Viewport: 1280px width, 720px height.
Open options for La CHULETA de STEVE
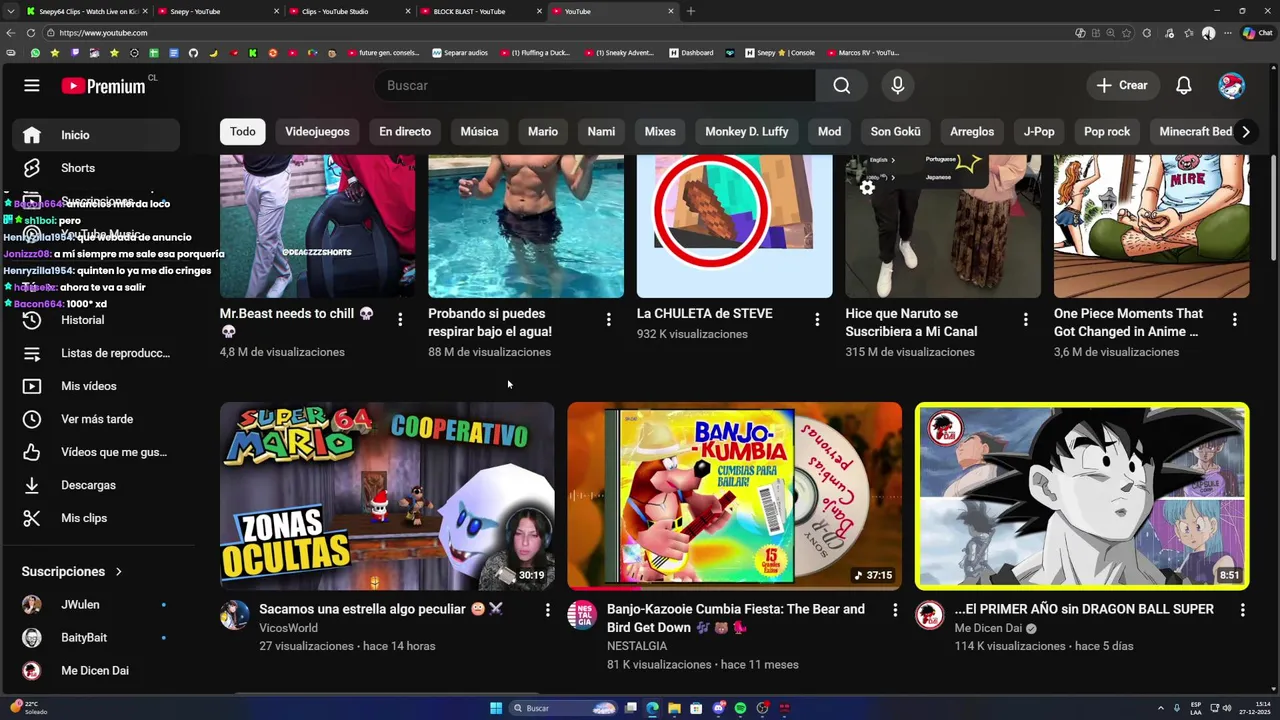pyautogui.click(x=817, y=319)
